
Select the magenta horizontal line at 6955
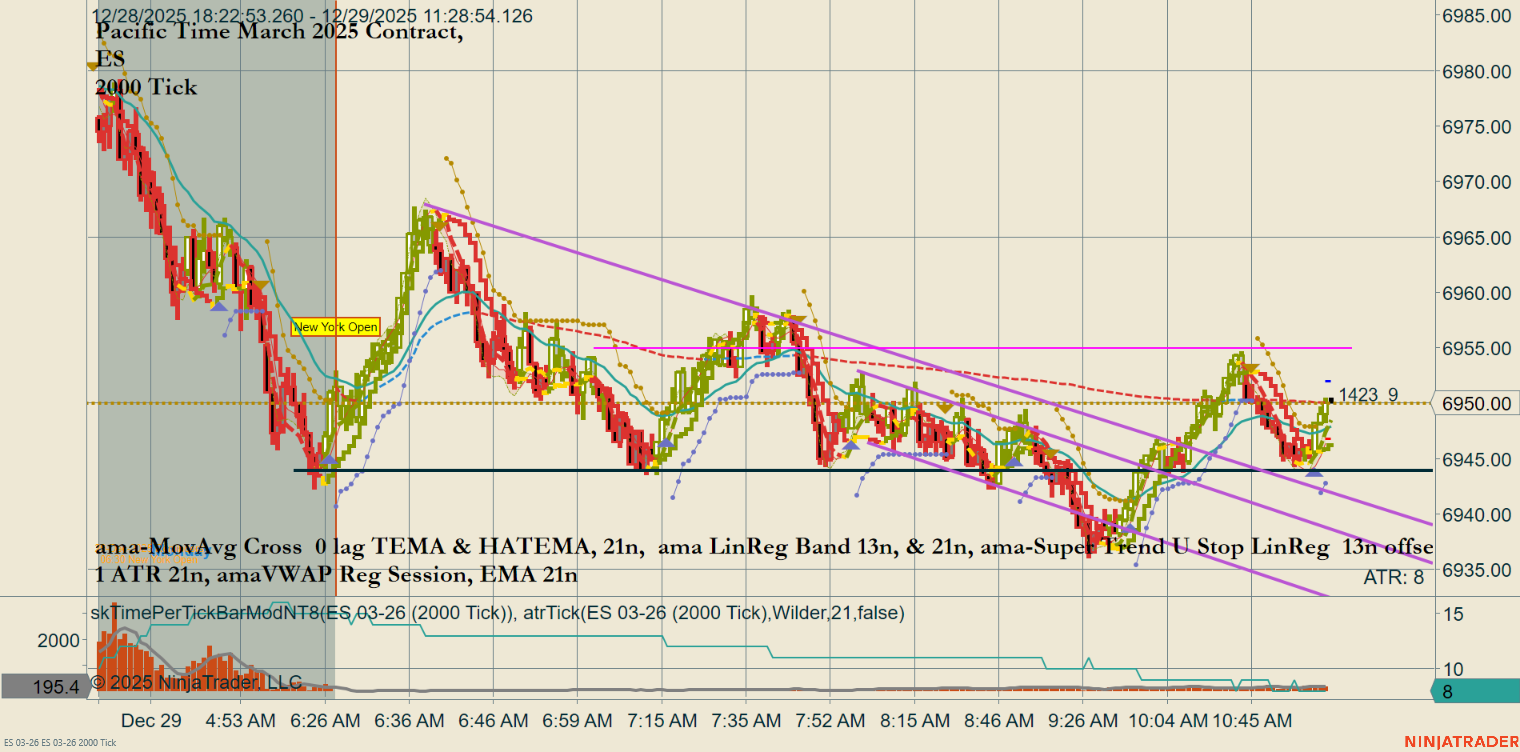click(x=972, y=348)
